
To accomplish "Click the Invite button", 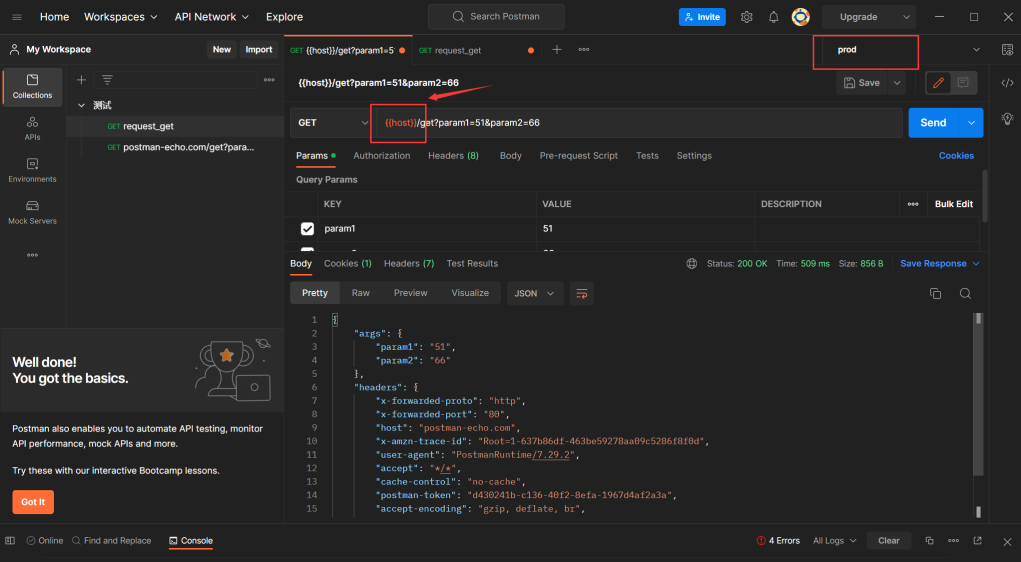I will pyautogui.click(x=702, y=17).
